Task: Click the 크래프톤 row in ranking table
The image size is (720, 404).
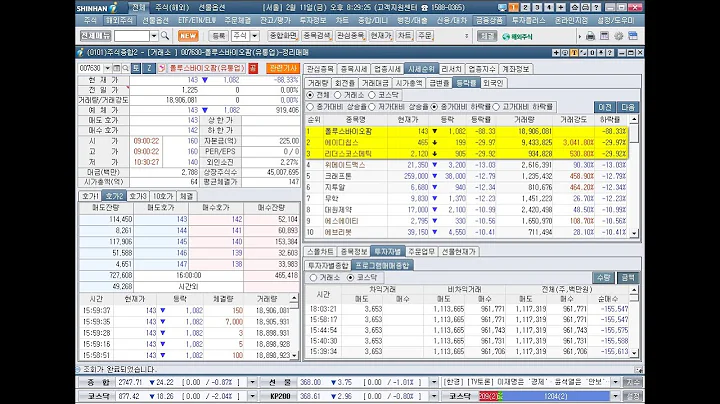Action: [x=467, y=176]
